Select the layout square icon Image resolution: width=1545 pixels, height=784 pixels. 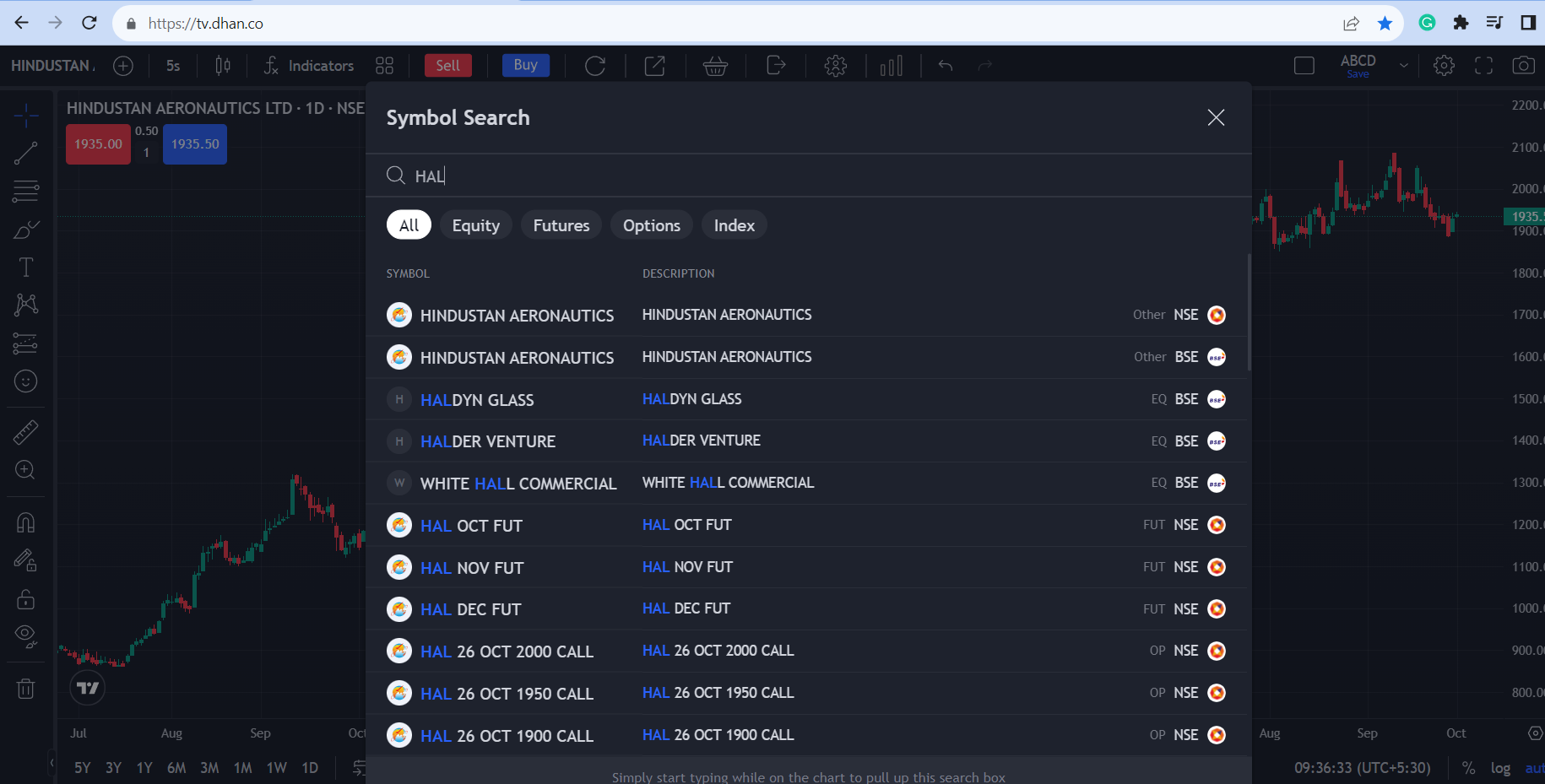(1304, 66)
